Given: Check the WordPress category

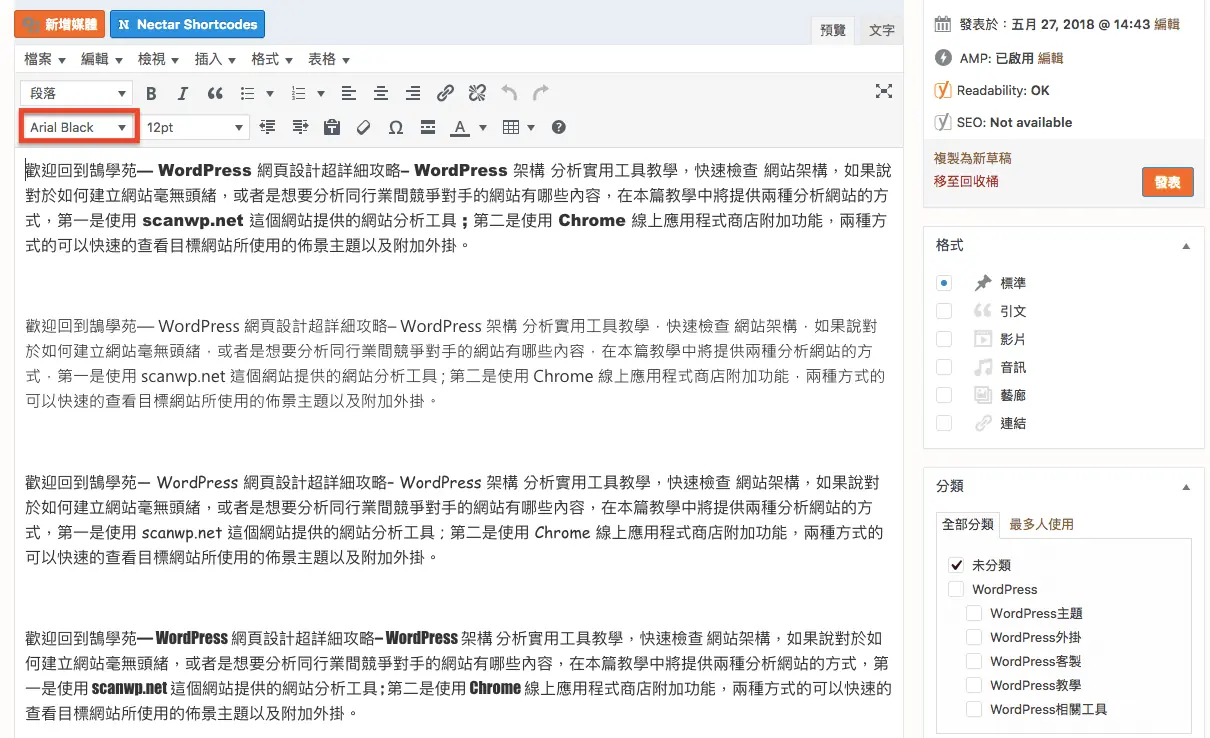Looking at the screenshot, I should 956,589.
